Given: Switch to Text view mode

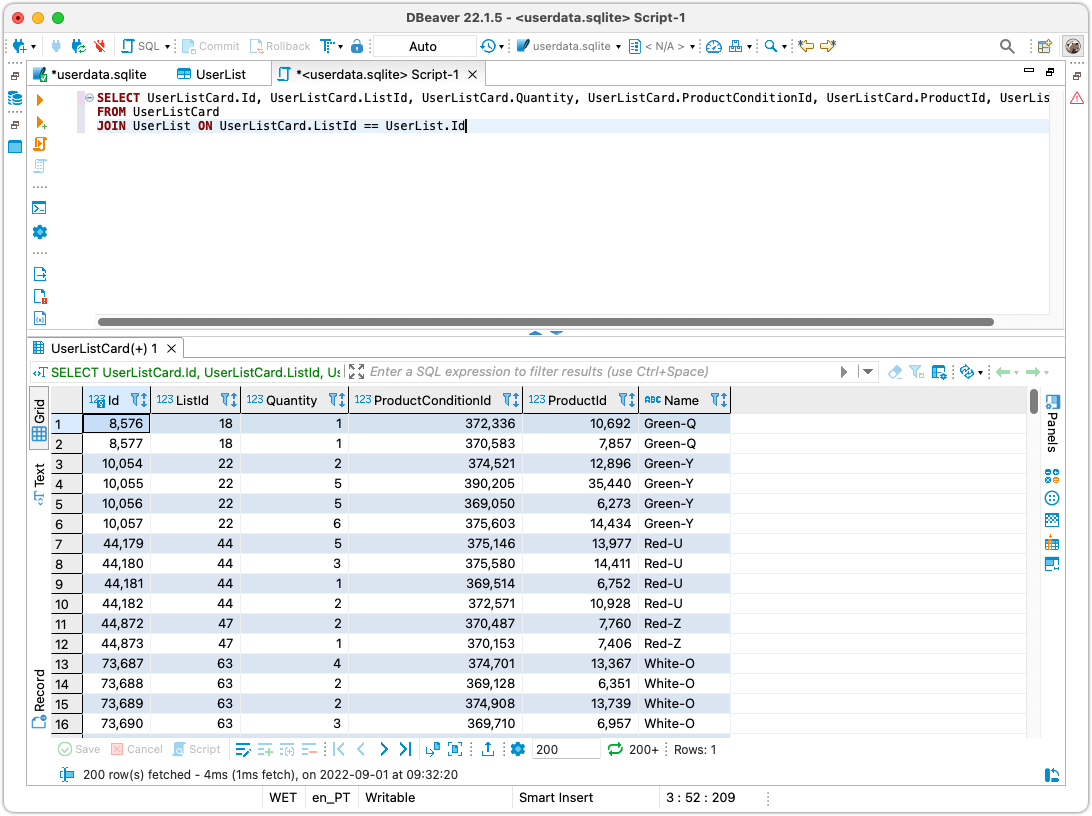Looking at the screenshot, I should [40, 483].
